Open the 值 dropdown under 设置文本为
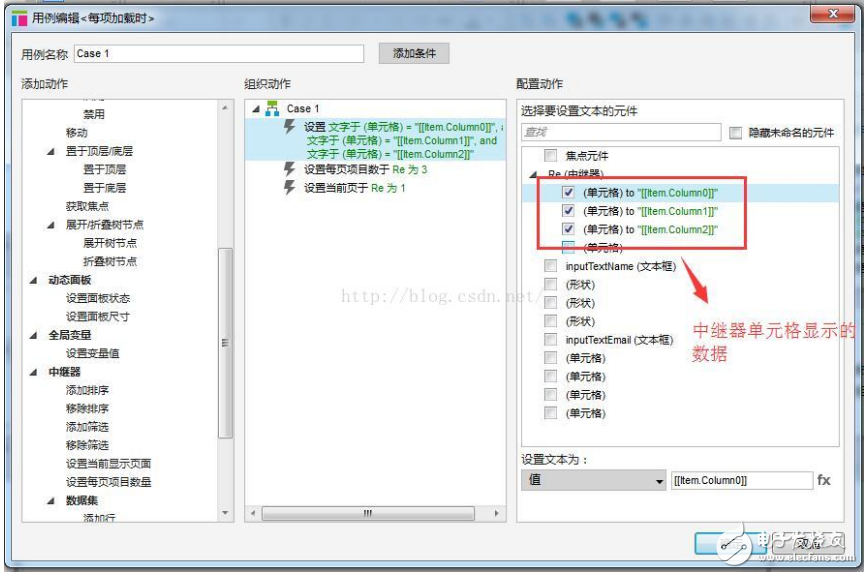Screen dimensions: 864x574 click(594, 481)
